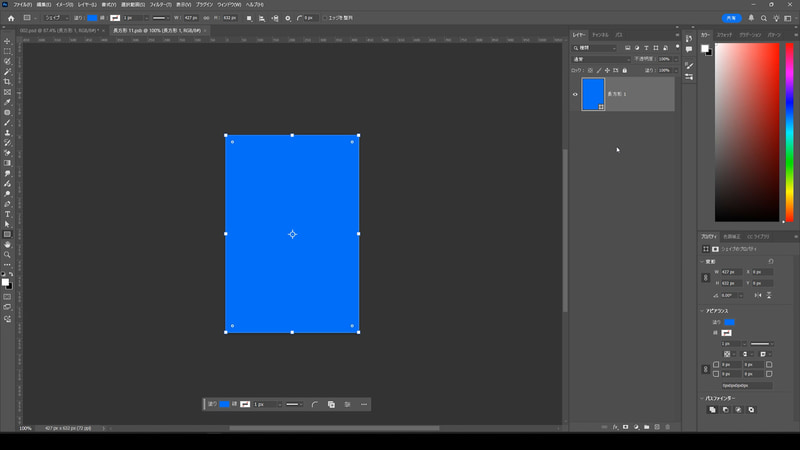The height and width of the screenshot is (450, 800).
Task: Open the Brush Settings panel icon in dock
Action: pos(689,66)
